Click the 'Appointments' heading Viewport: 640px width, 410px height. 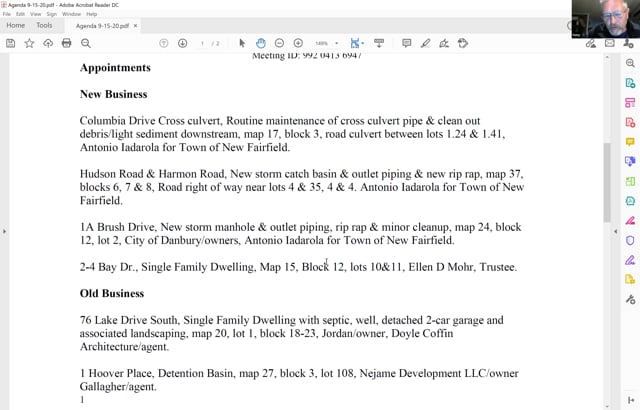coord(115,68)
